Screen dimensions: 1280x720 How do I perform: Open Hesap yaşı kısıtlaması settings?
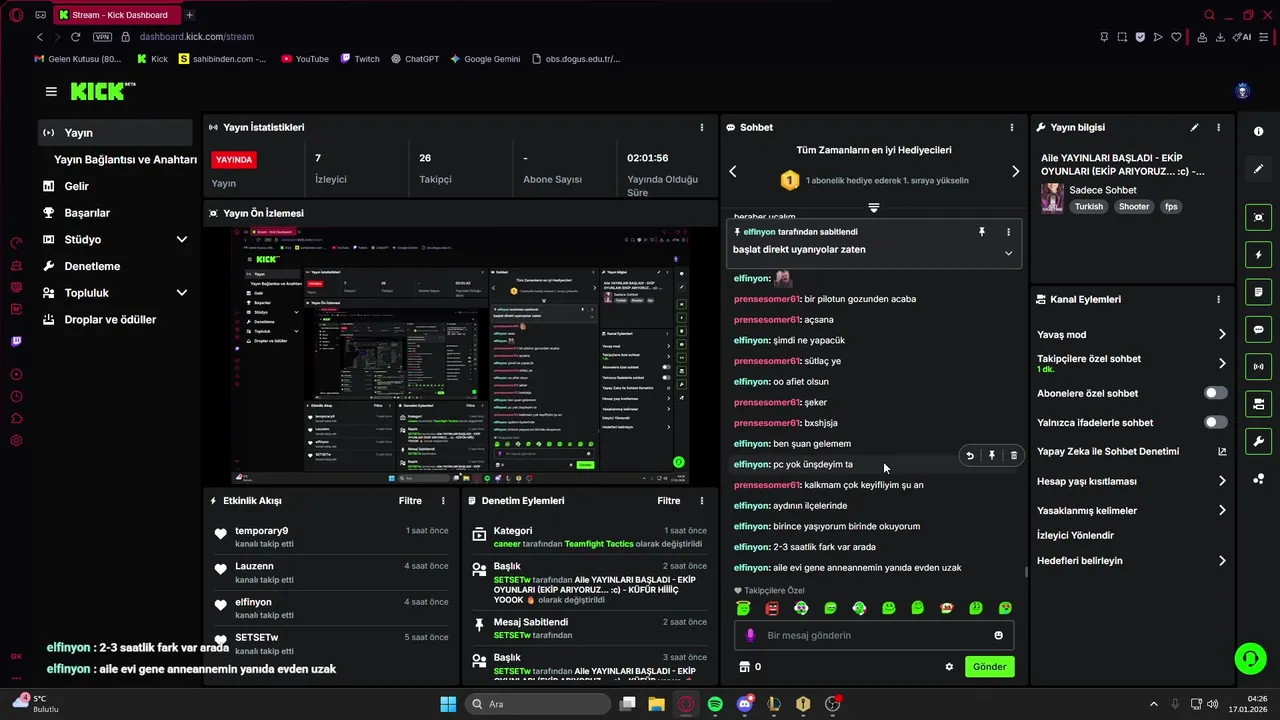(x=1131, y=481)
